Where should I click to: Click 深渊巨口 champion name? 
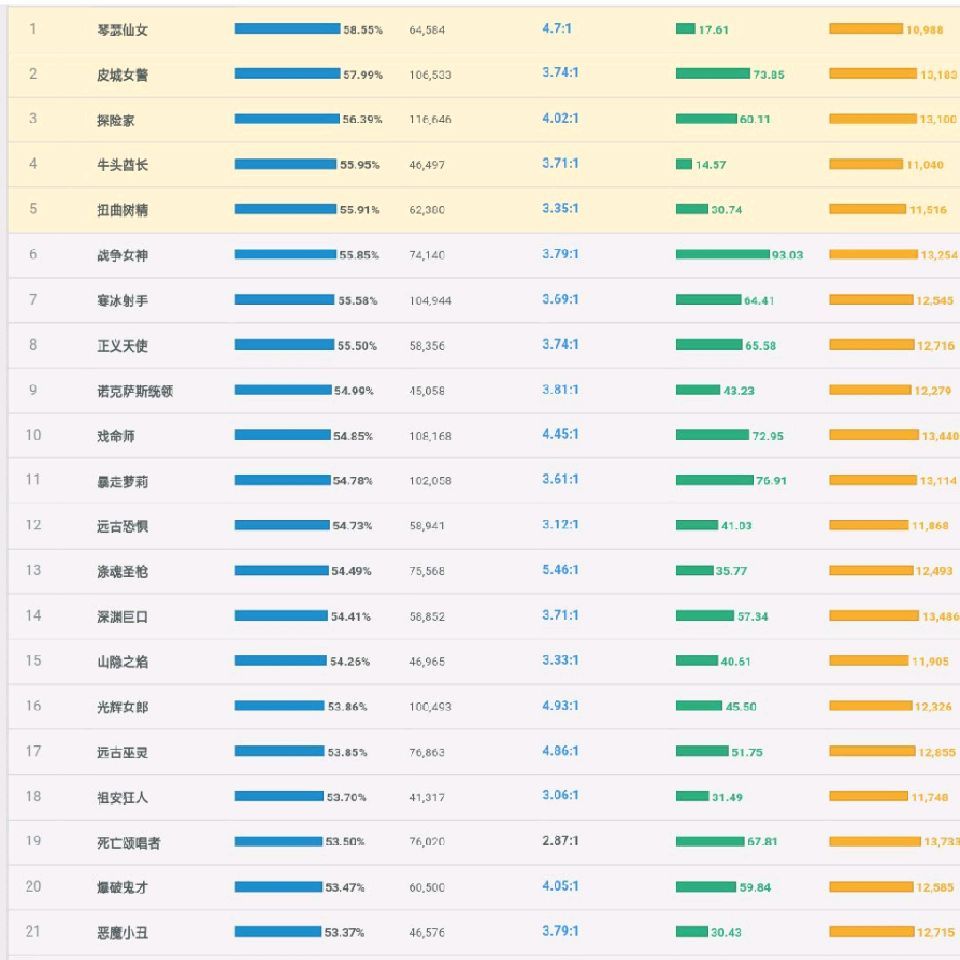pos(122,617)
